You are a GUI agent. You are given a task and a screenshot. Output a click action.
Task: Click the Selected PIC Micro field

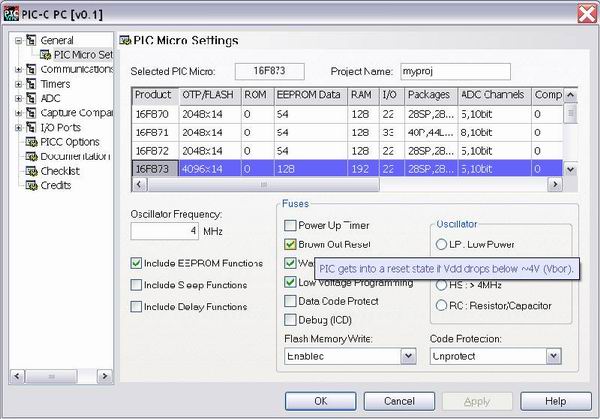click(269, 72)
